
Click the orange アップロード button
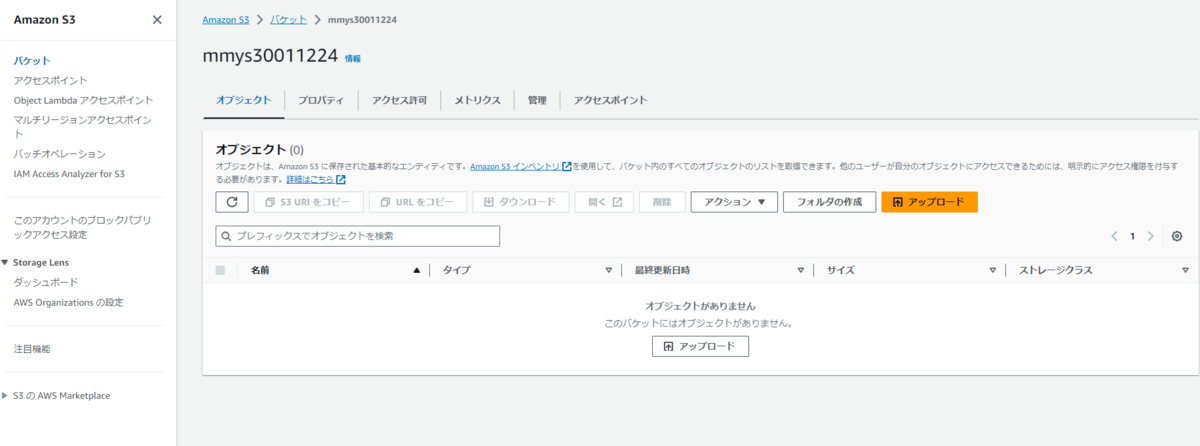pos(929,202)
